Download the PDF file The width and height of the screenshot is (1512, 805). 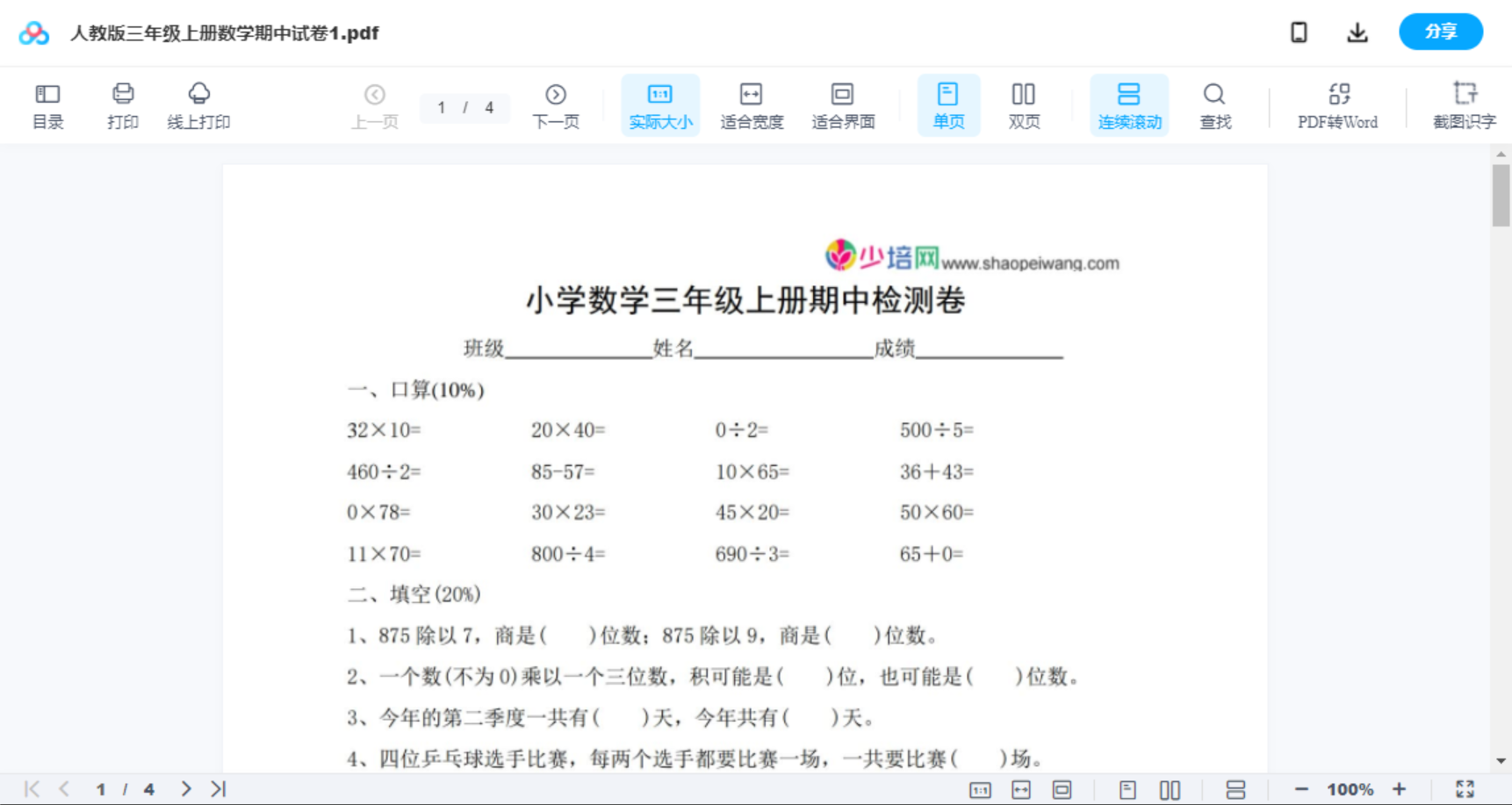click(1357, 32)
